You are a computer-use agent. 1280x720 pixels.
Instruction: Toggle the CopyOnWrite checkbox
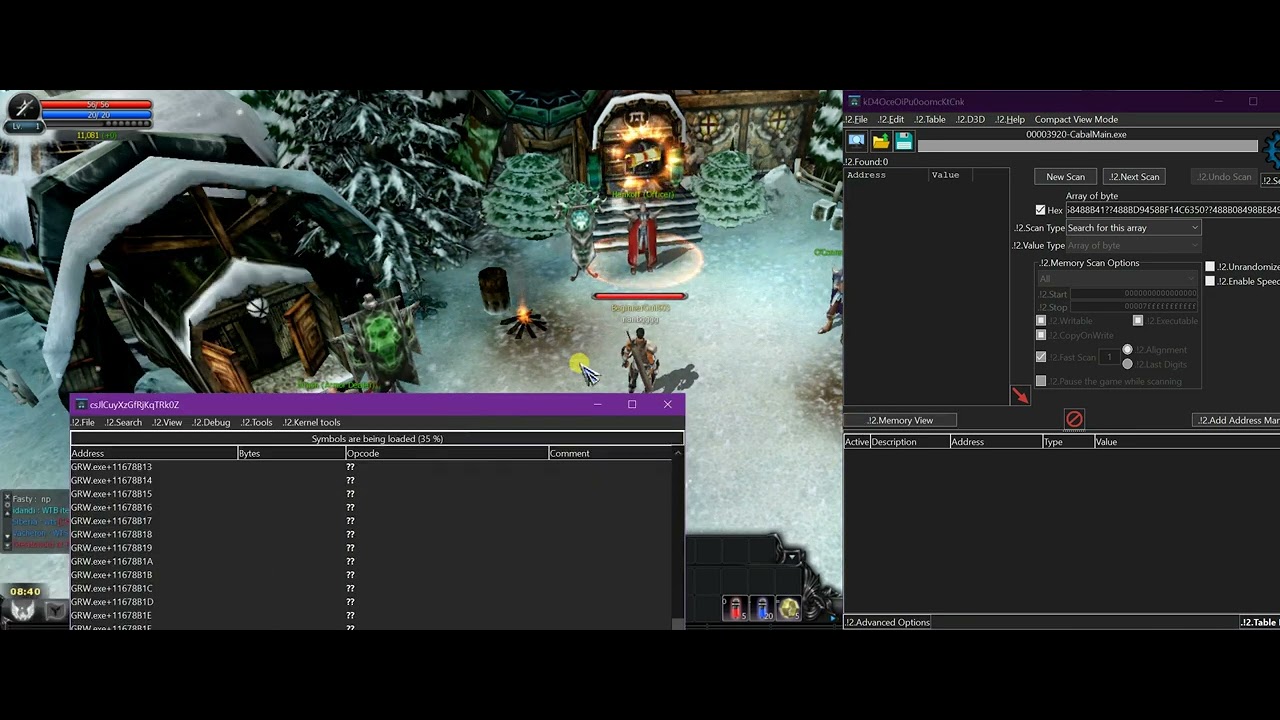click(1041, 335)
